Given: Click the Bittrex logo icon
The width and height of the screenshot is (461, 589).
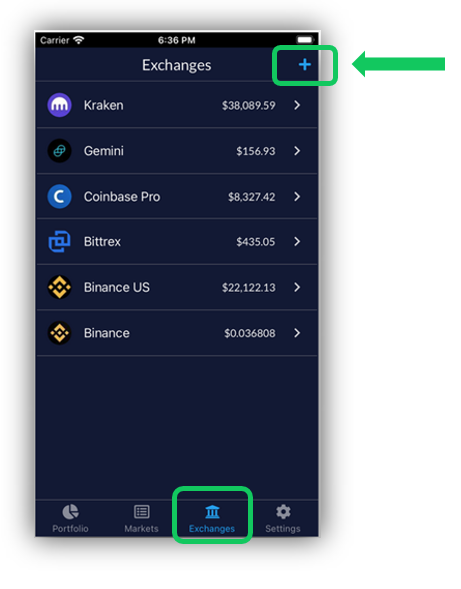Looking at the screenshot, I should click(59, 242).
